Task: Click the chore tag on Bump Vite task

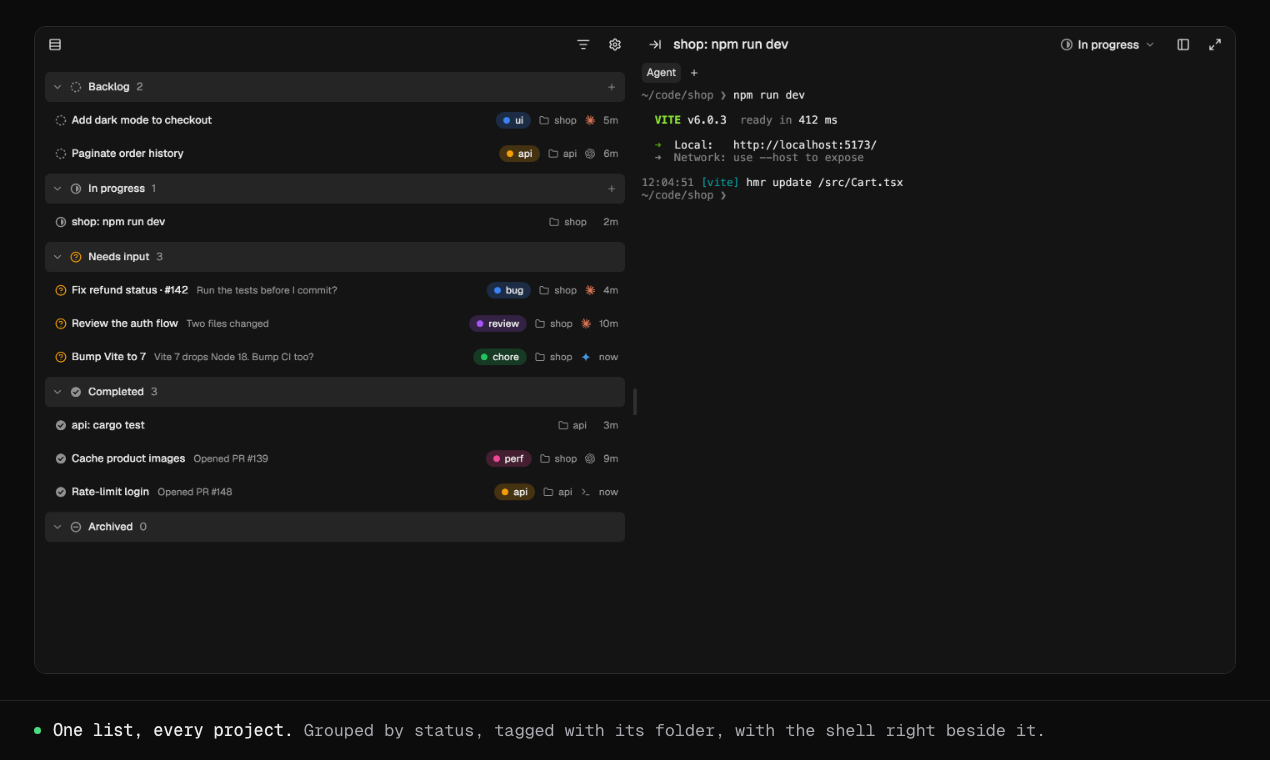Action: [500, 357]
